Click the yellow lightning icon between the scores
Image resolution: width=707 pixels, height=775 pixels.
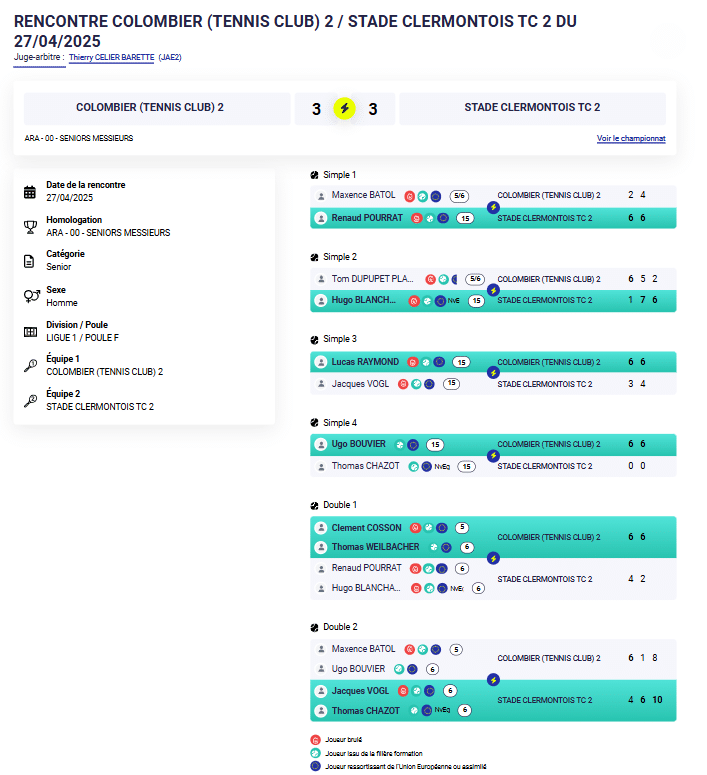coord(344,109)
